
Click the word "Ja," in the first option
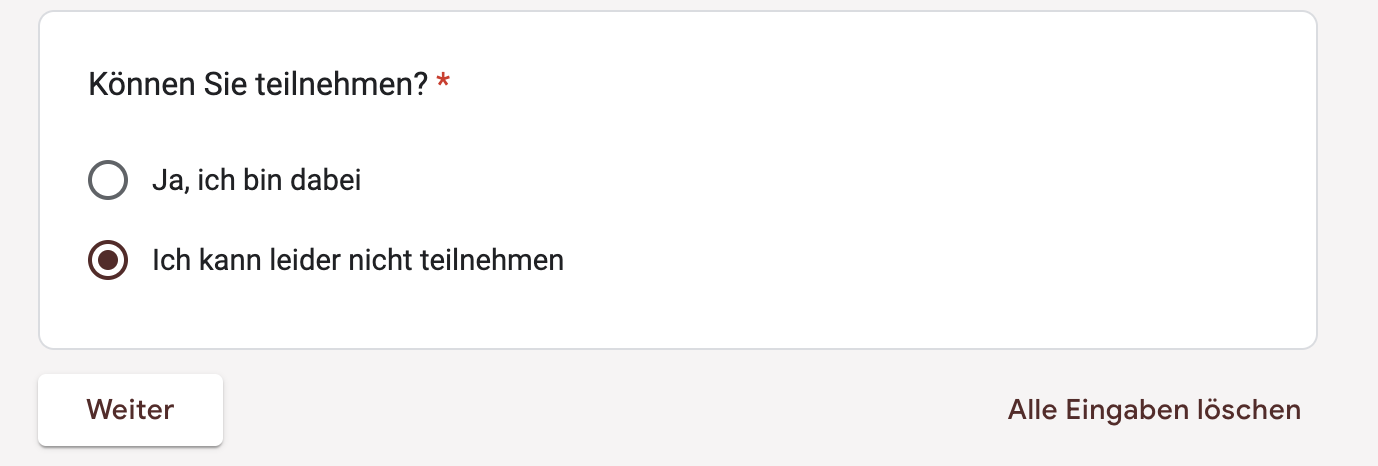168,180
